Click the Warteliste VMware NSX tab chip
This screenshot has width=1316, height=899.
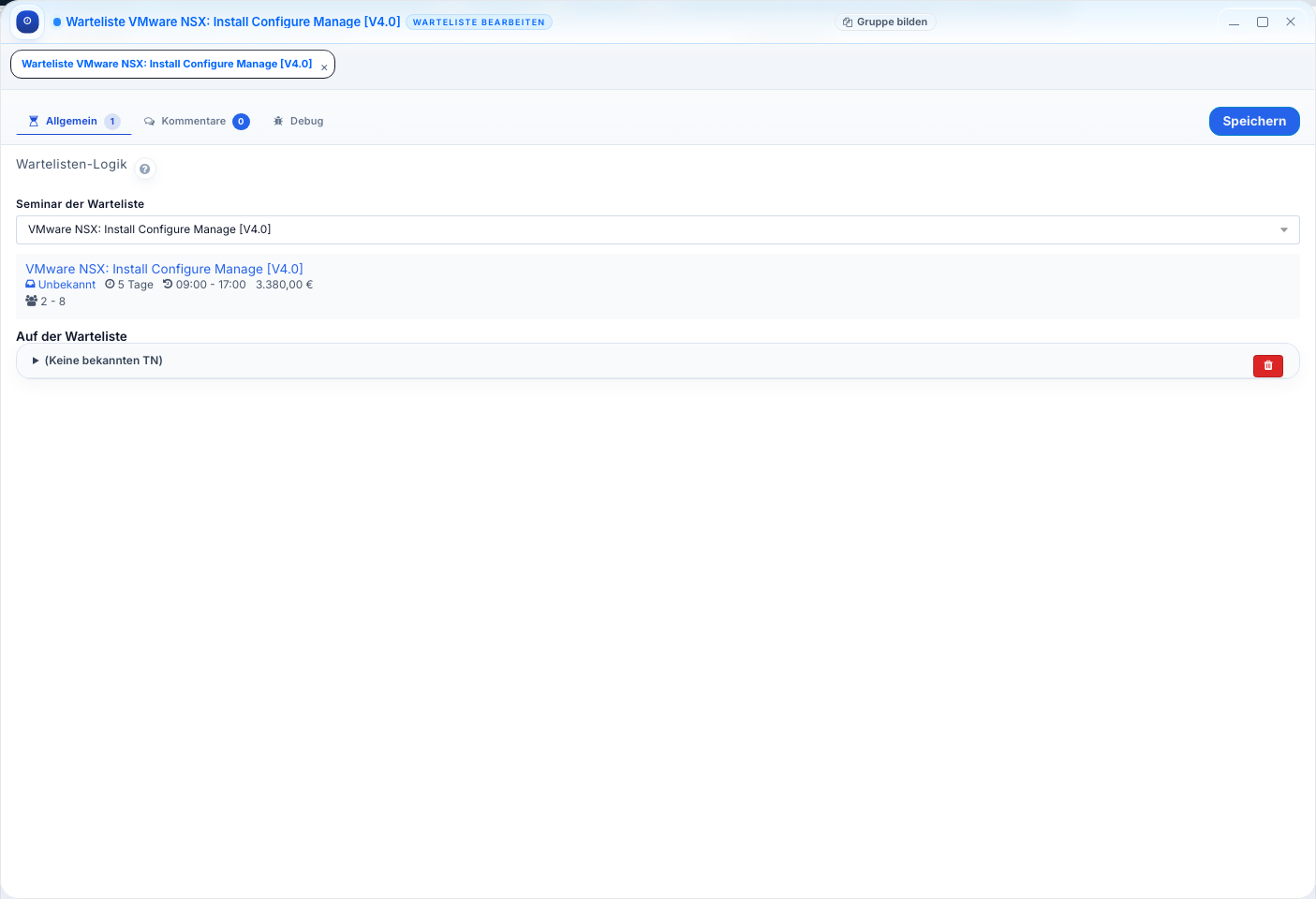tap(167, 65)
